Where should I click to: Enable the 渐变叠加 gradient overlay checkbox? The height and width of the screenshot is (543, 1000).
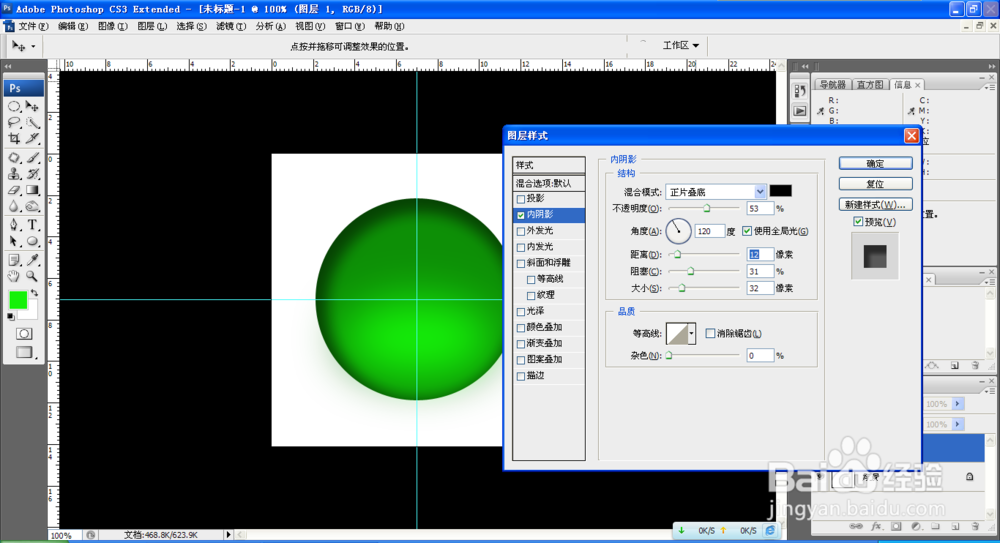pyautogui.click(x=521, y=344)
